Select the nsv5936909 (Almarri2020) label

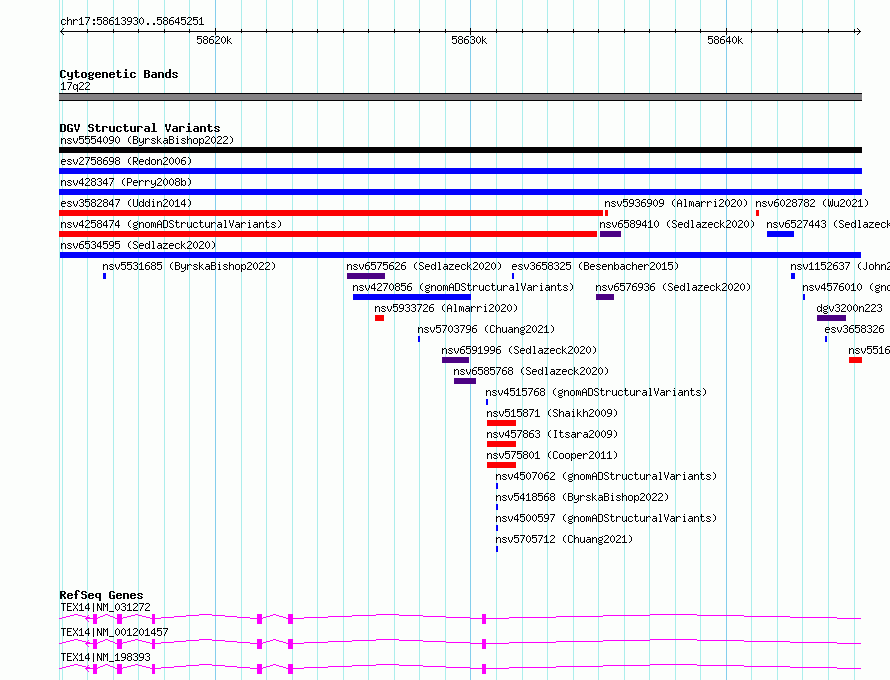coord(676,203)
